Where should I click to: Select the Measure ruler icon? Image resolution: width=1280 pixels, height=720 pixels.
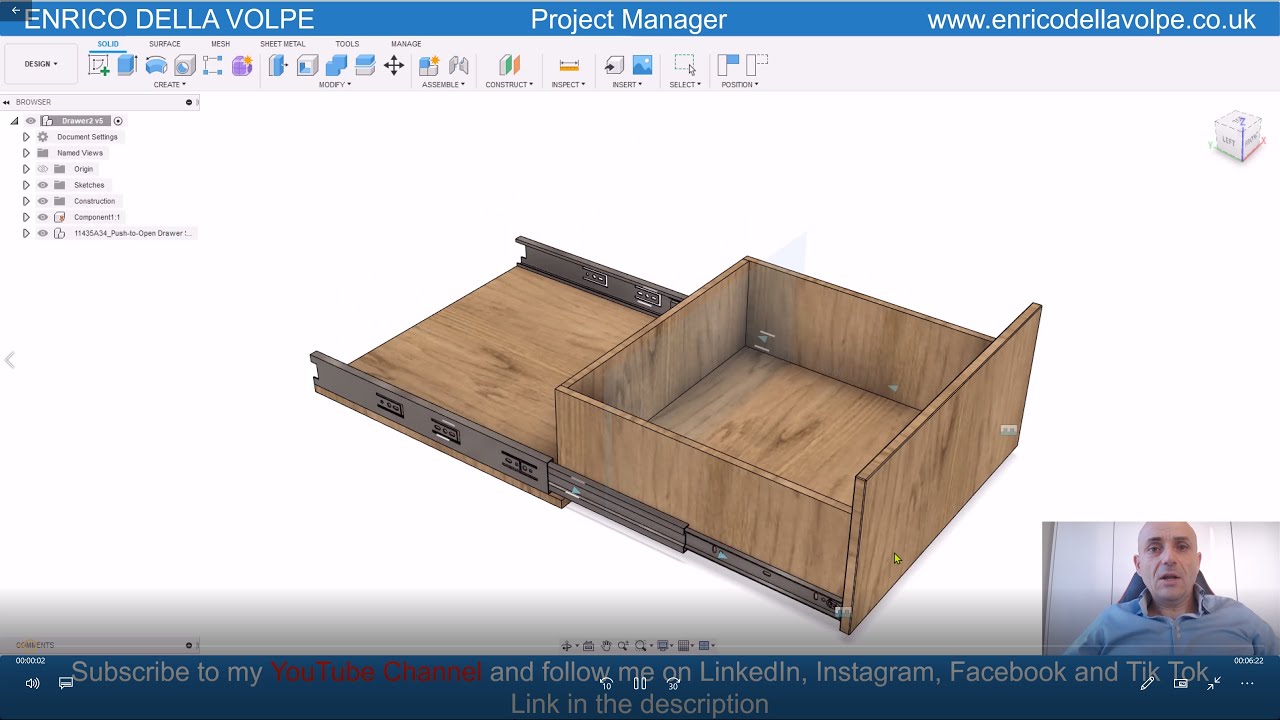point(569,66)
